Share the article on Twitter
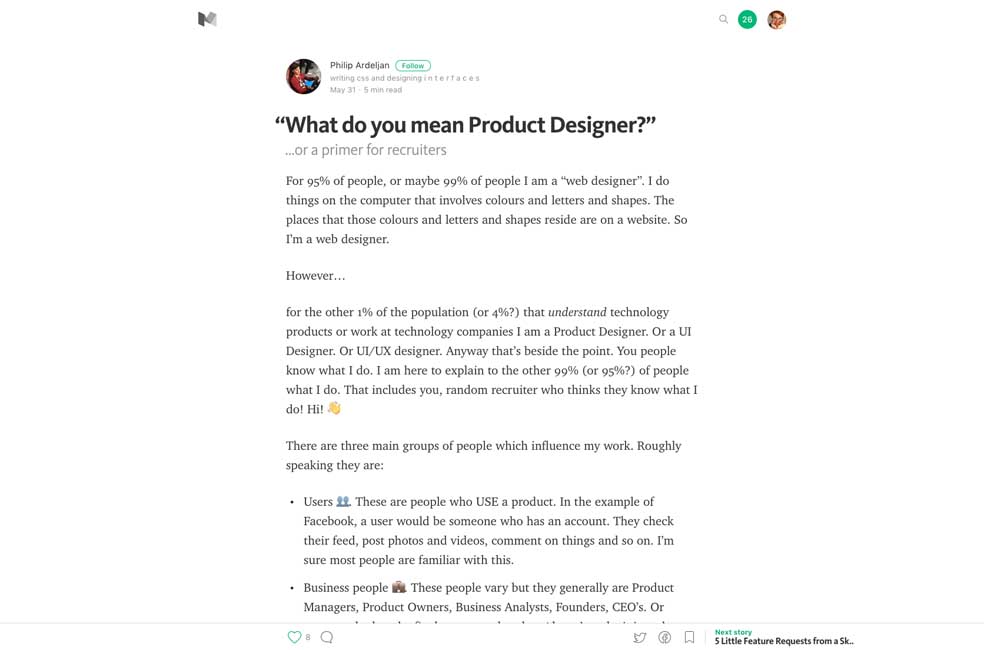This screenshot has height=650, width=984. coord(640,637)
